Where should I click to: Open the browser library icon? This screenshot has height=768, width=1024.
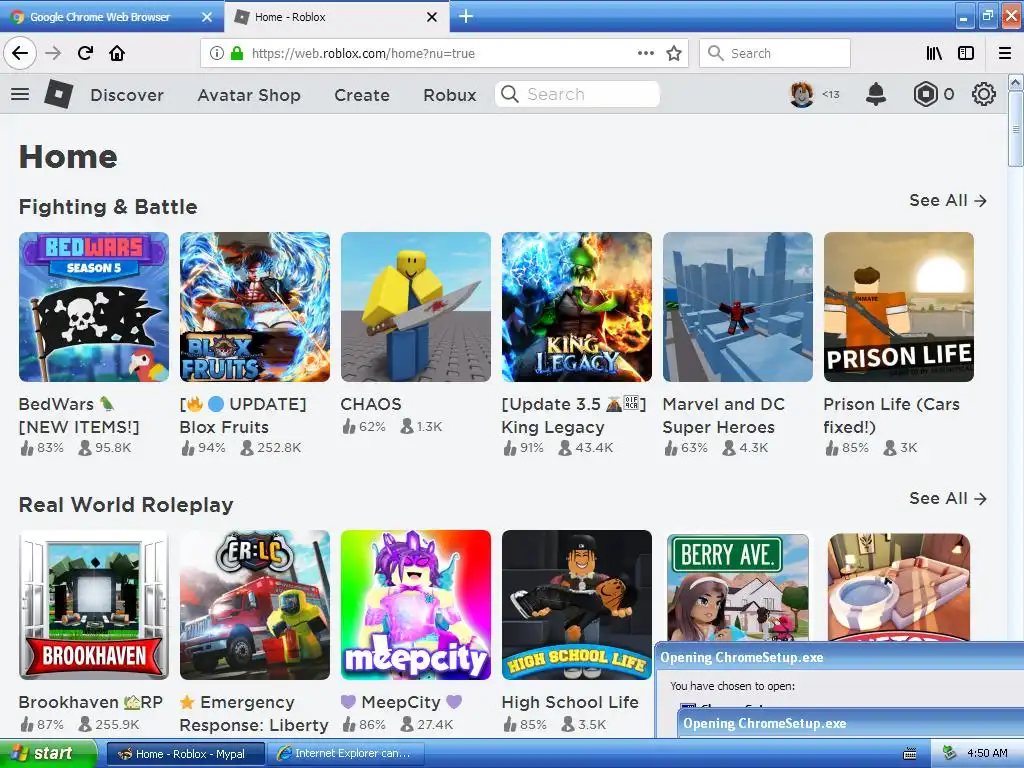(934, 53)
